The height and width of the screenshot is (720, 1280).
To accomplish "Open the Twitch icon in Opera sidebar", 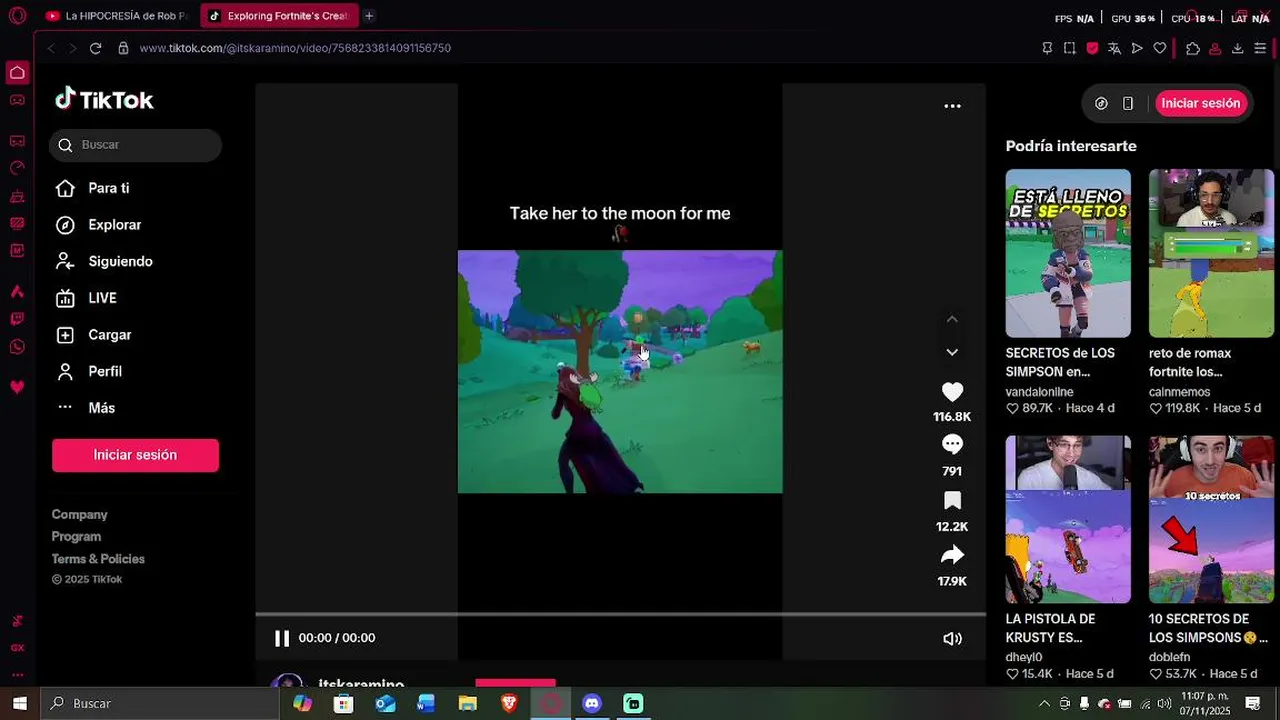I will click(x=17, y=319).
